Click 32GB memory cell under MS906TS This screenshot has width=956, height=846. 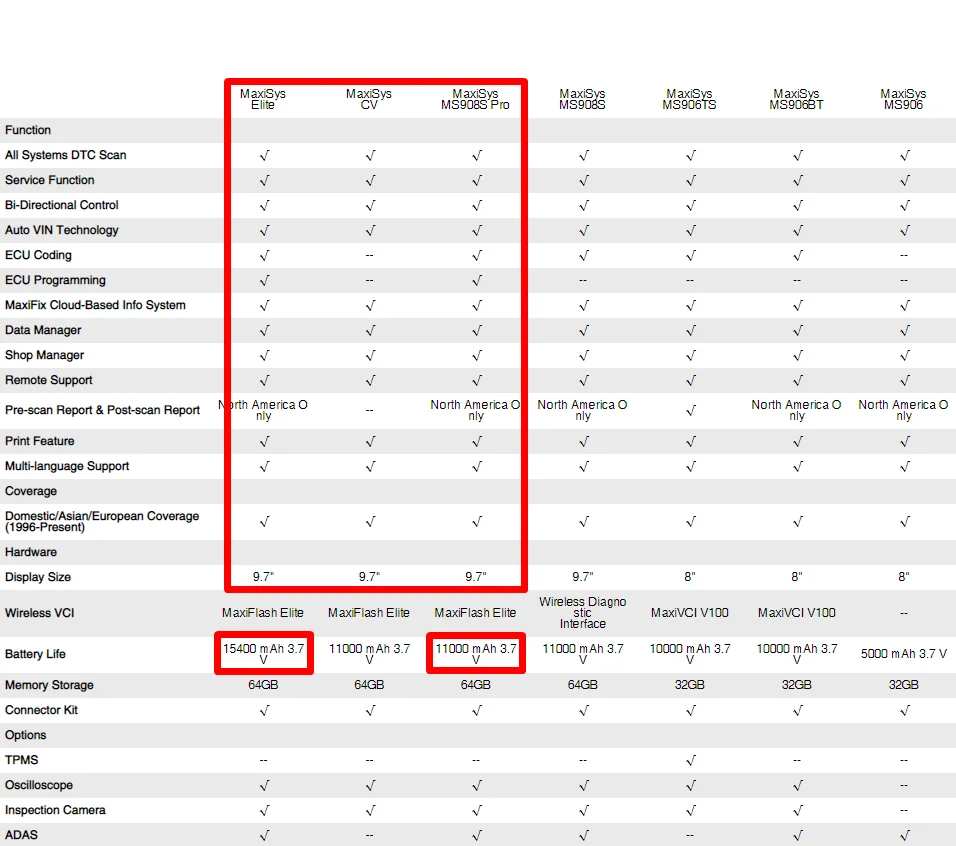point(690,684)
